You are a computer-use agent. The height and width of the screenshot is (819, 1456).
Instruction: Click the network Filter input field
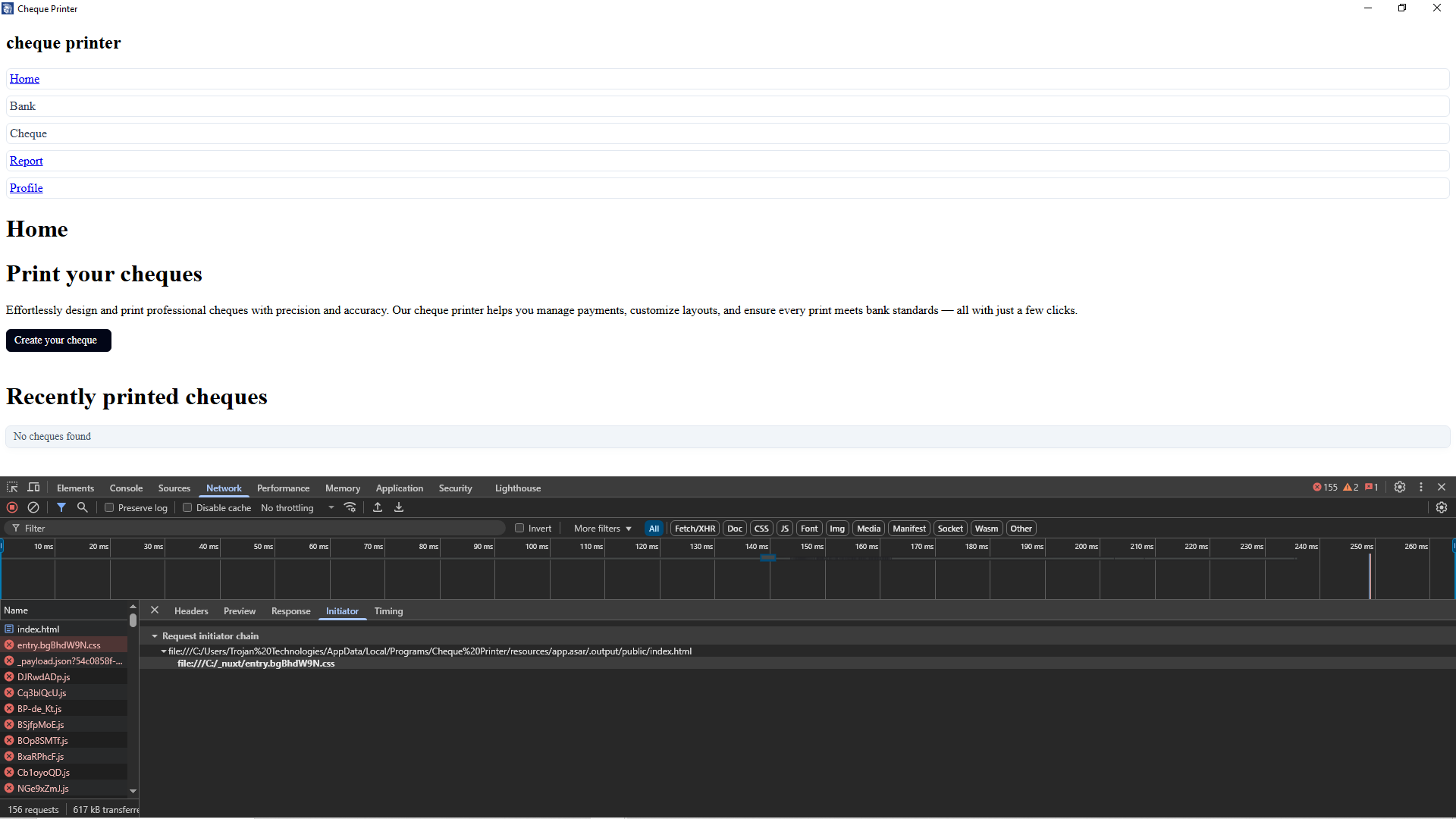click(258, 529)
